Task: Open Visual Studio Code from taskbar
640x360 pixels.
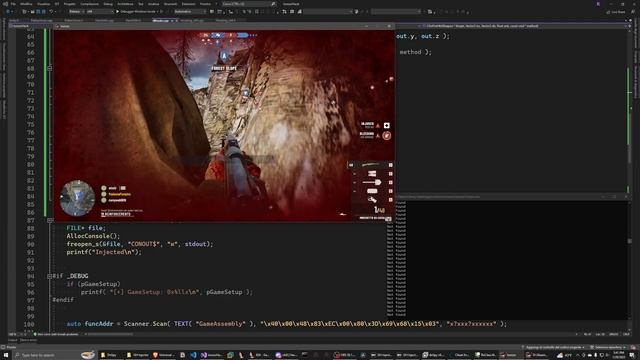Action: tap(193, 355)
